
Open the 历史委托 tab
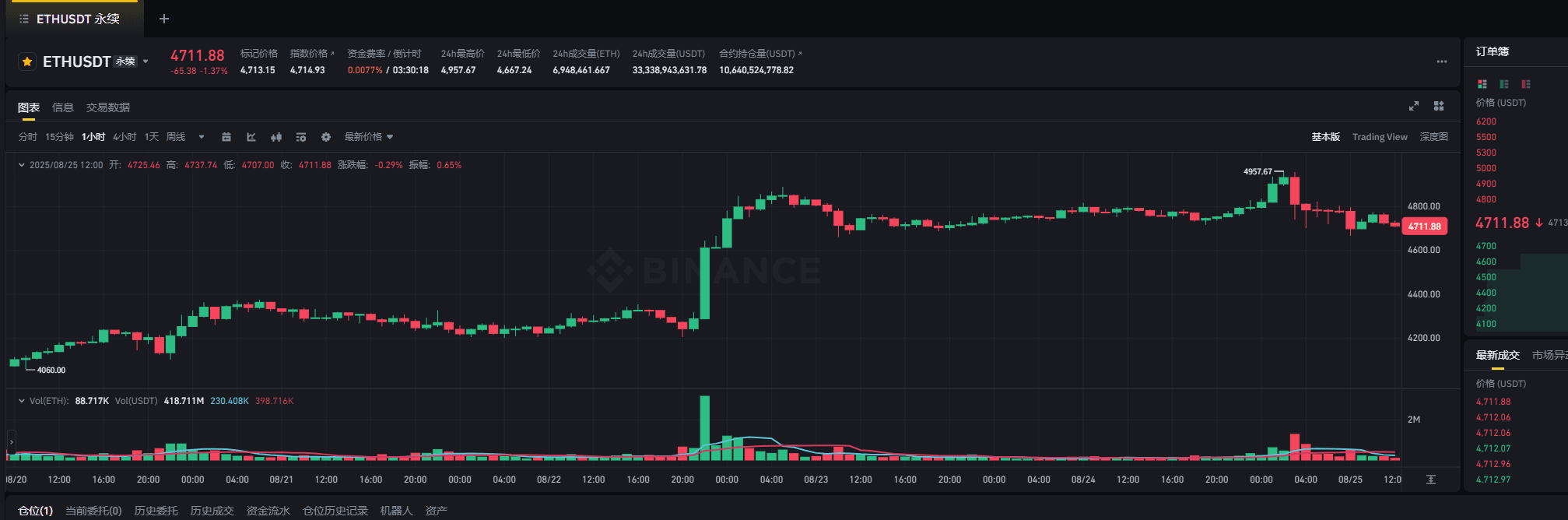point(156,511)
